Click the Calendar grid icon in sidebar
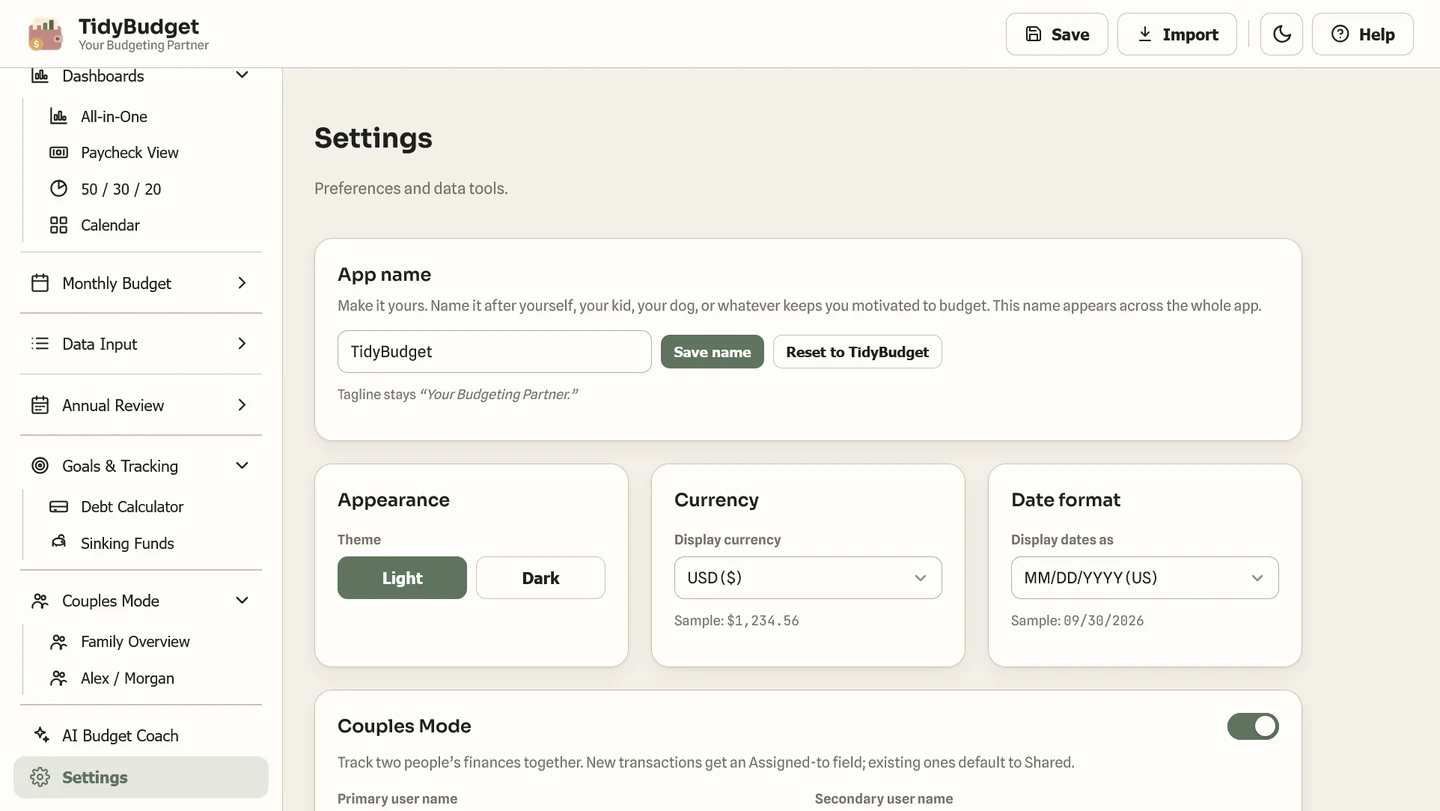The height and width of the screenshot is (811, 1440). point(59,225)
